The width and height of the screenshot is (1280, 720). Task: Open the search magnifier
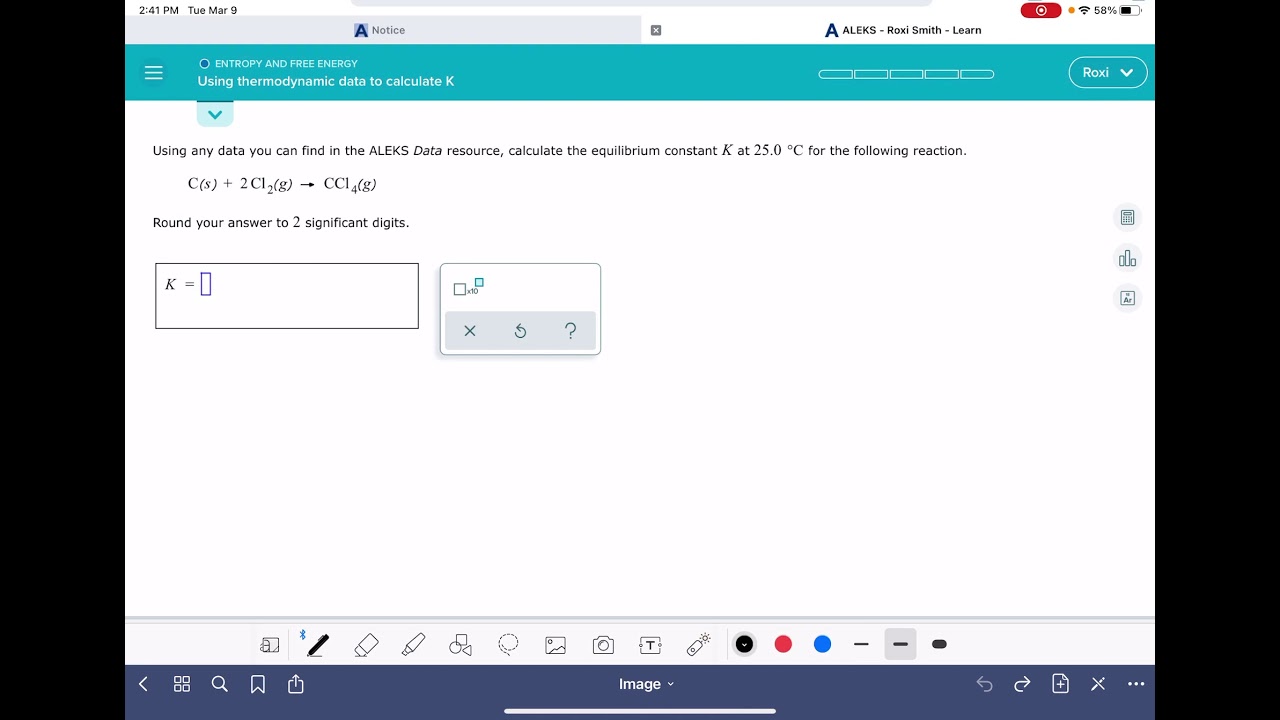[220, 684]
